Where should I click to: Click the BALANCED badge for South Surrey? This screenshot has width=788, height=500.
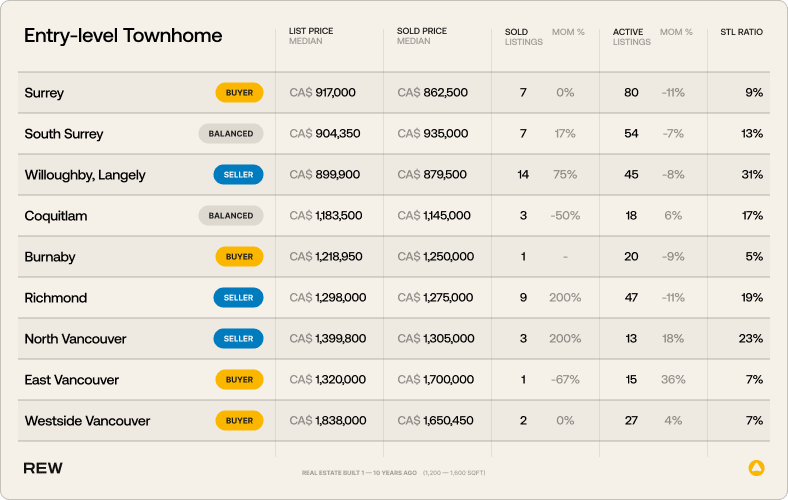click(x=231, y=134)
